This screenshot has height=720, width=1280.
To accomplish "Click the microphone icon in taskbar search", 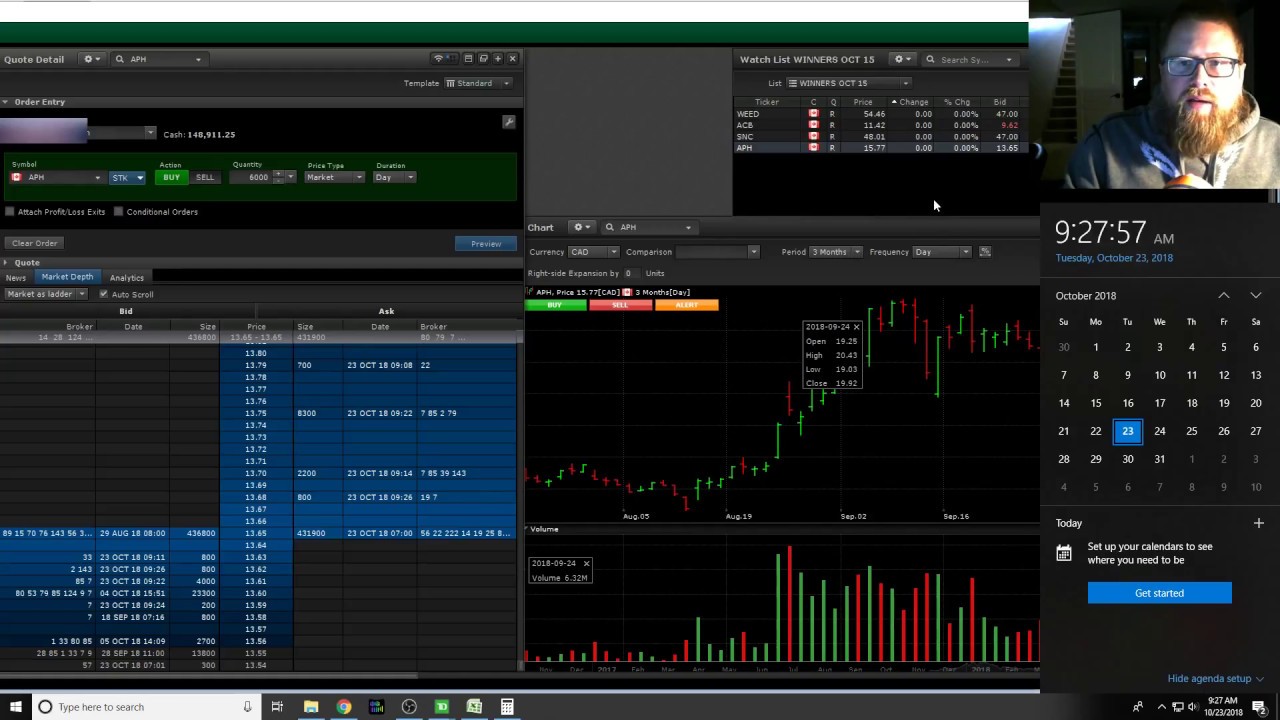I will tap(247, 707).
